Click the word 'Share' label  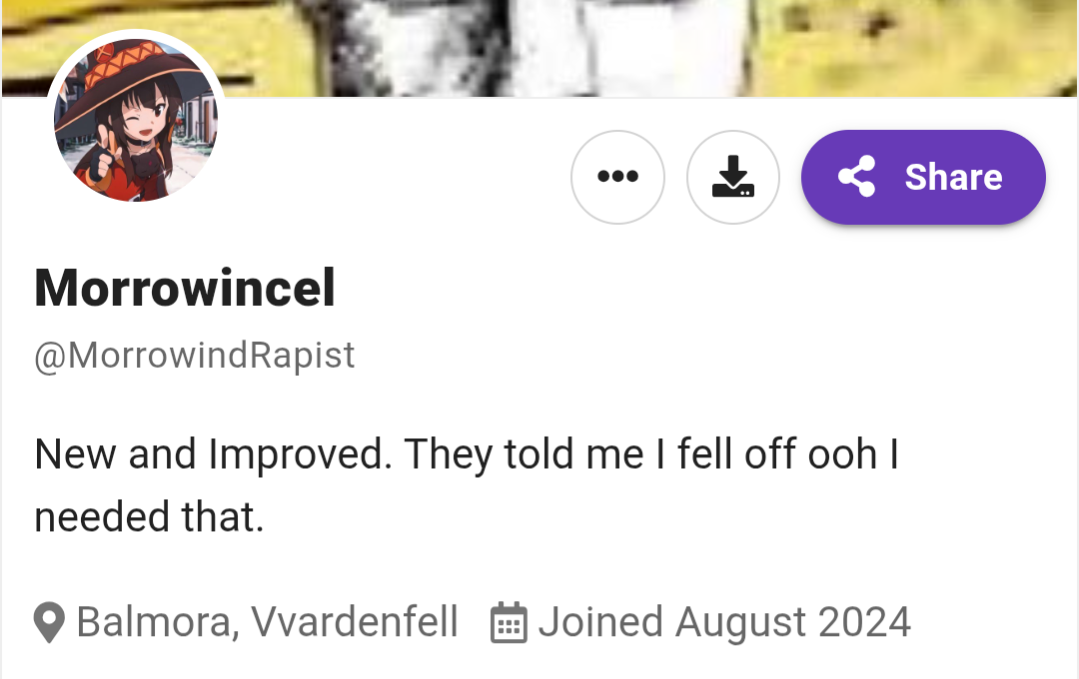(x=953, y=177)
